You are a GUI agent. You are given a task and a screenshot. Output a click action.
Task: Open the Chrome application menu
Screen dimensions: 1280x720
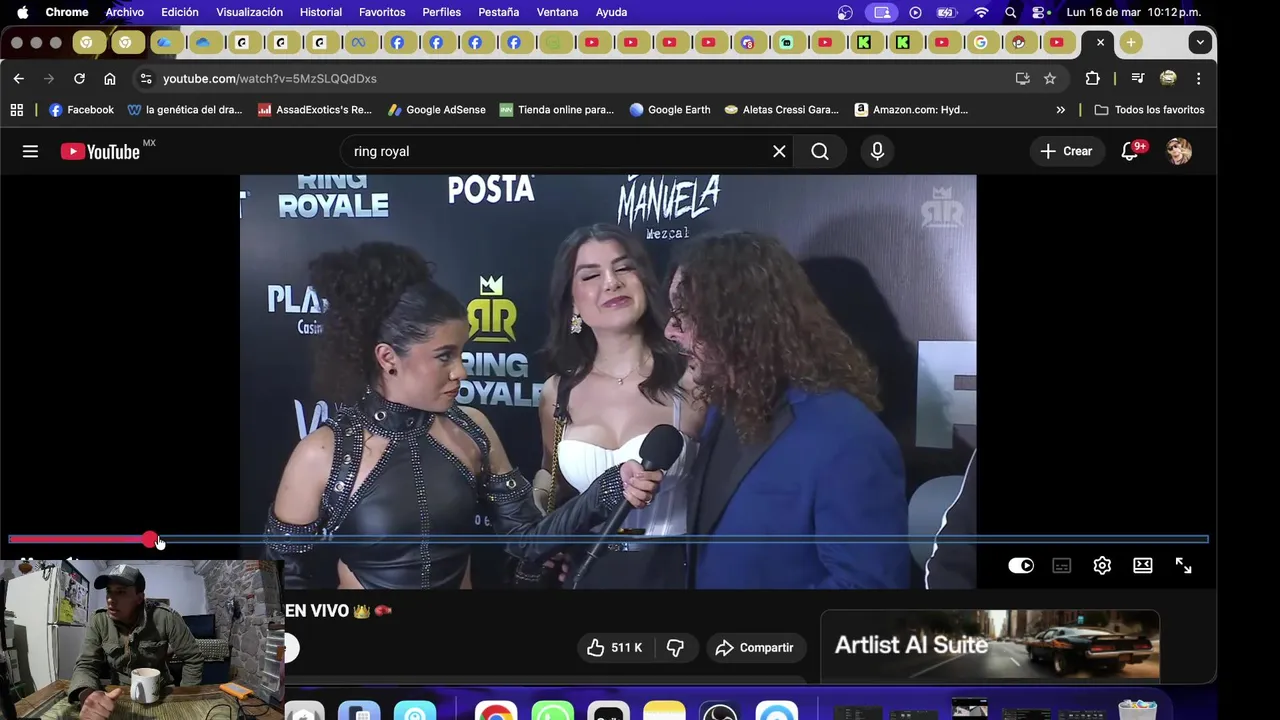pyautogui.click(x=67, y=12)
